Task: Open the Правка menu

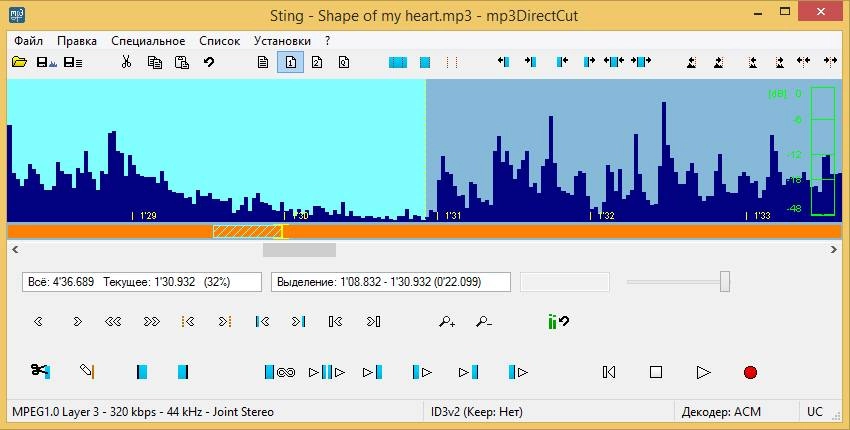Action: (77, 41)
